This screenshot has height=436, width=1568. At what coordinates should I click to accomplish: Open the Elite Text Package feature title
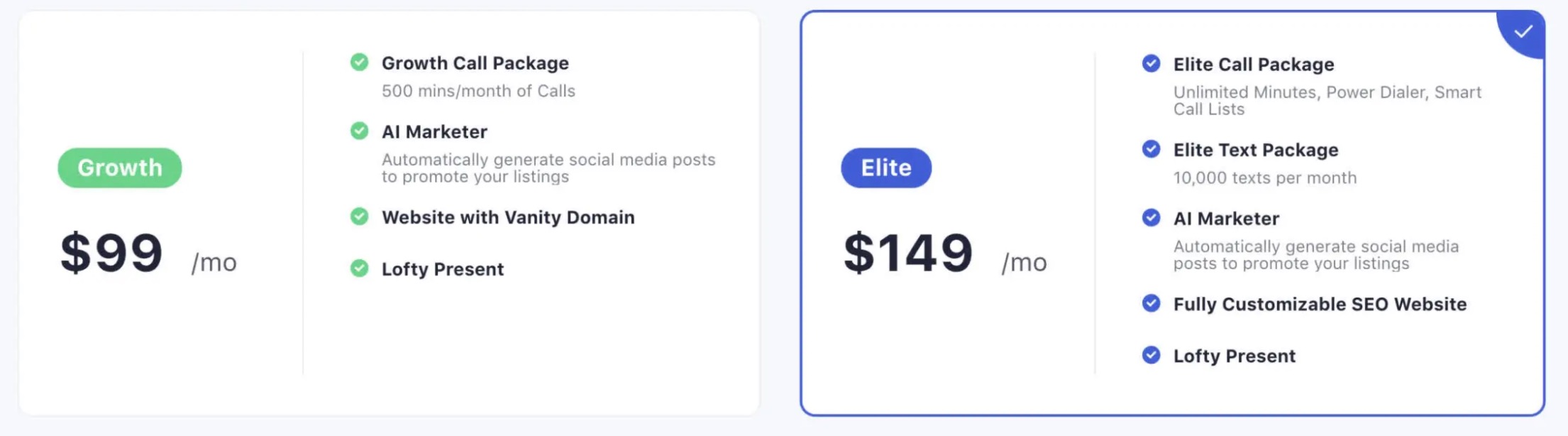point(1256,150)
